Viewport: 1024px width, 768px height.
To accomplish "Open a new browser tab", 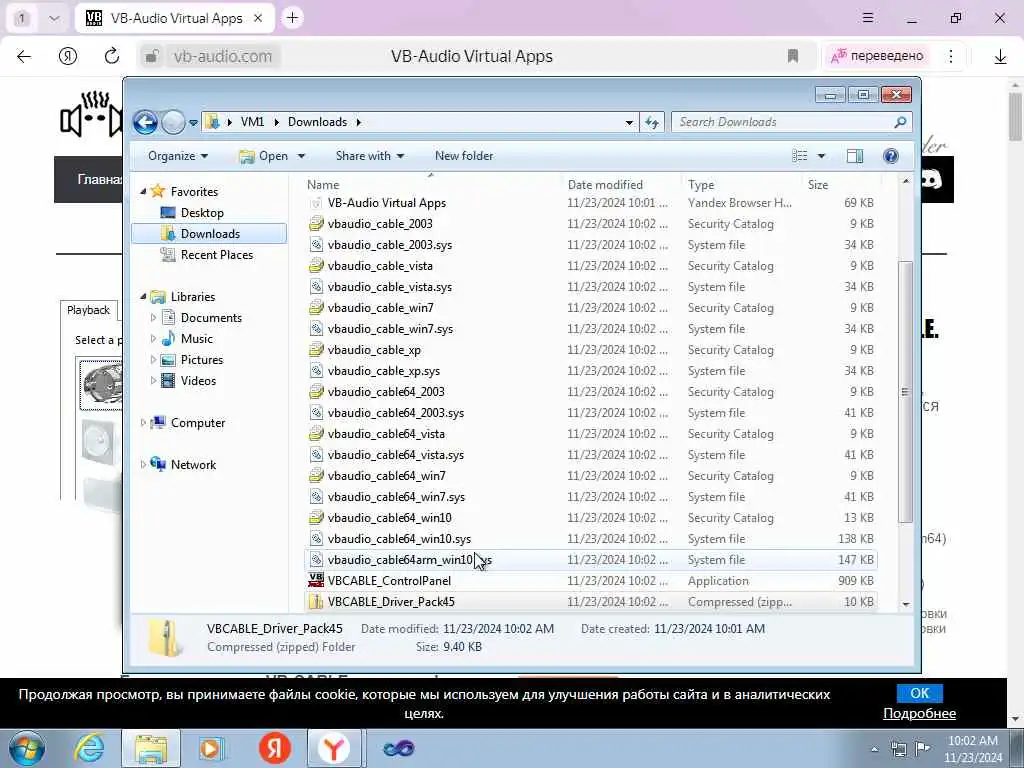I will pyautogui.click(x=292, y=18).
